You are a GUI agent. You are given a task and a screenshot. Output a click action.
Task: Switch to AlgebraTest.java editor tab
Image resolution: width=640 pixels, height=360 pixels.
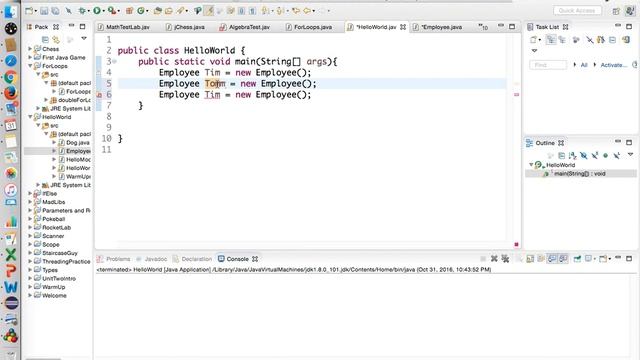tap(249, 27)
